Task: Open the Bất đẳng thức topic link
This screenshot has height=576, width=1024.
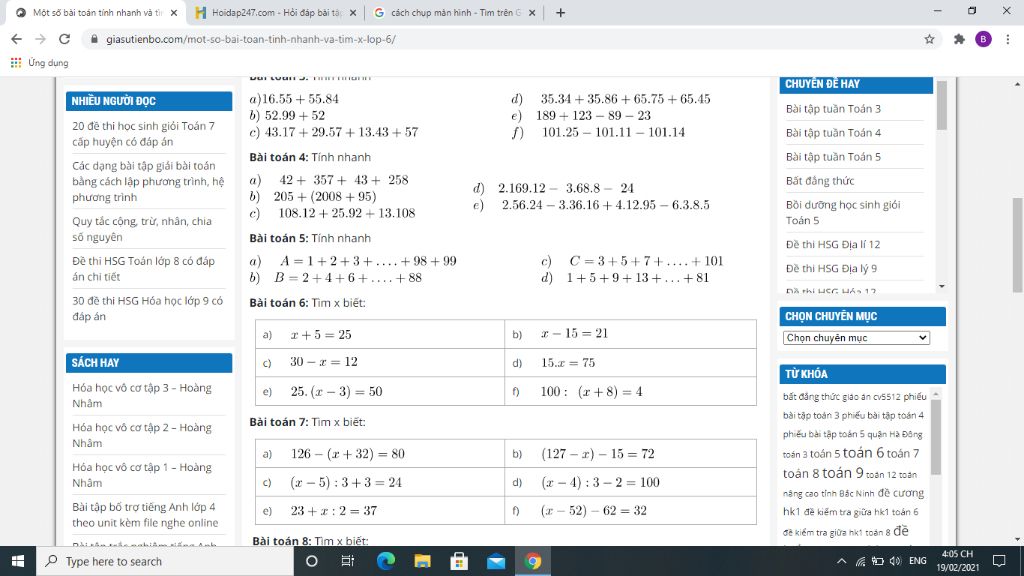Action: click(x=820, y=181)
